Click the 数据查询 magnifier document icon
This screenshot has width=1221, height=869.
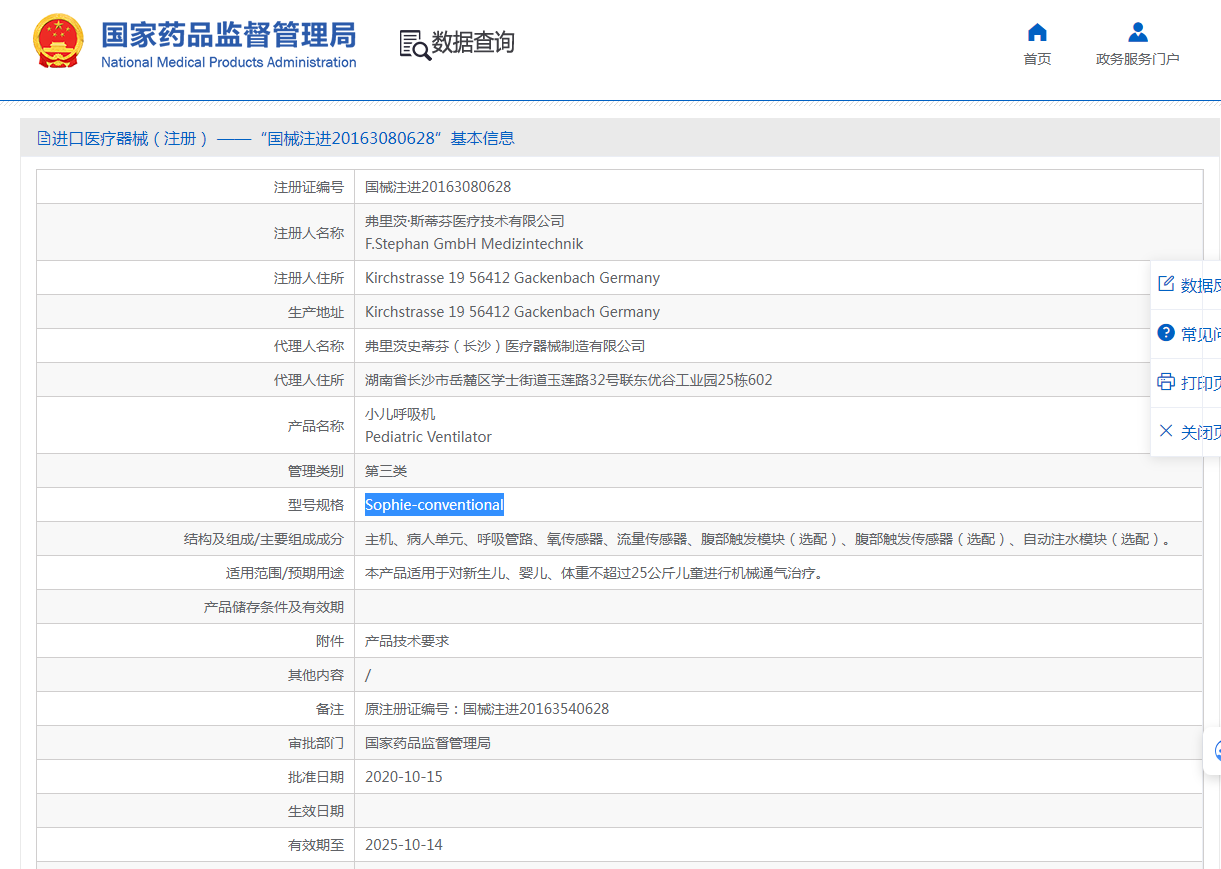pyautogui.click(x=414, y=44)
